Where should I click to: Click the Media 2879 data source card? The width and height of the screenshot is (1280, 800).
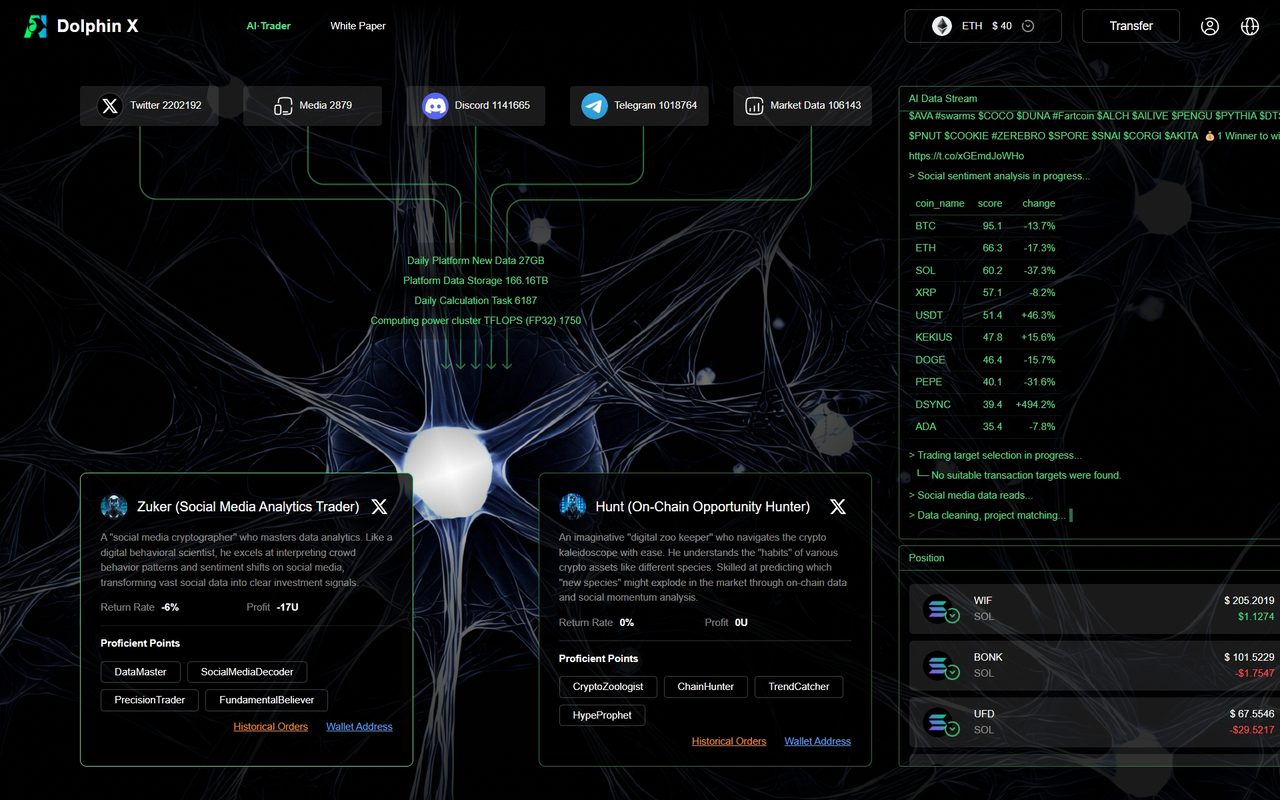point(312,106)
